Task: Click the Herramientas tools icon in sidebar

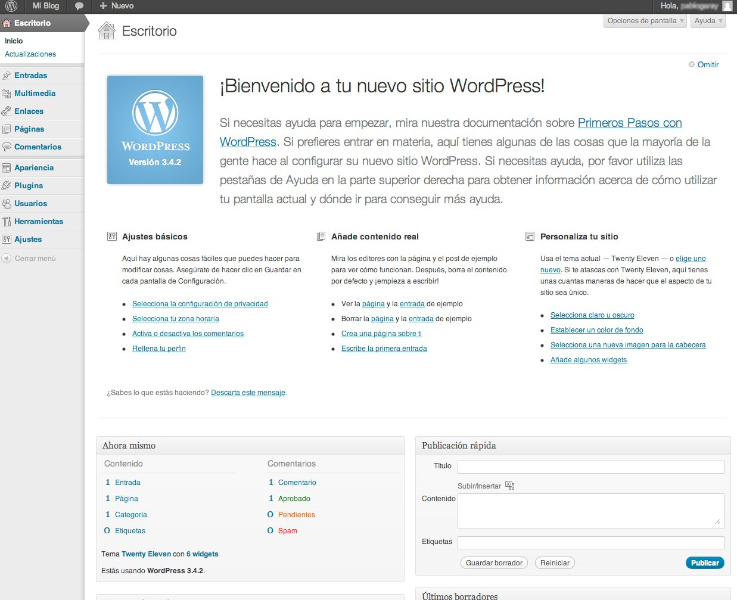Action: [7, 221]
